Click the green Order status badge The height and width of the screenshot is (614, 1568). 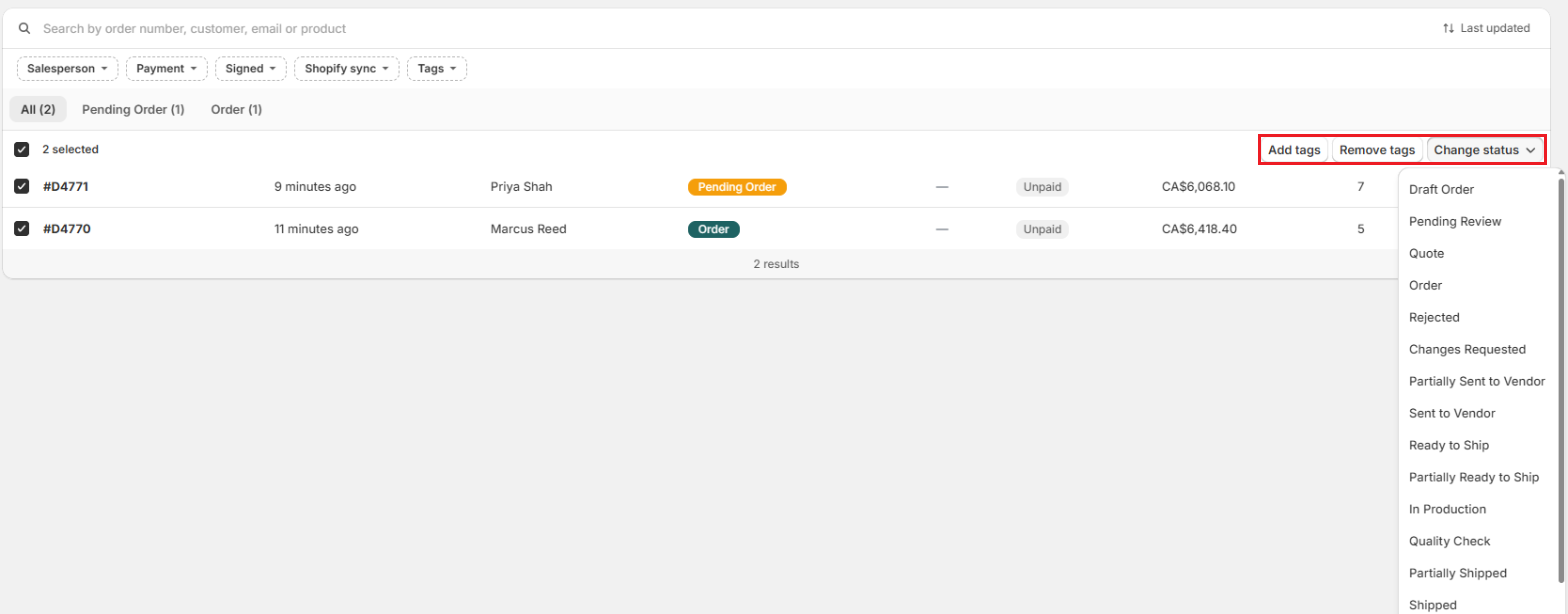click(713, 229)
